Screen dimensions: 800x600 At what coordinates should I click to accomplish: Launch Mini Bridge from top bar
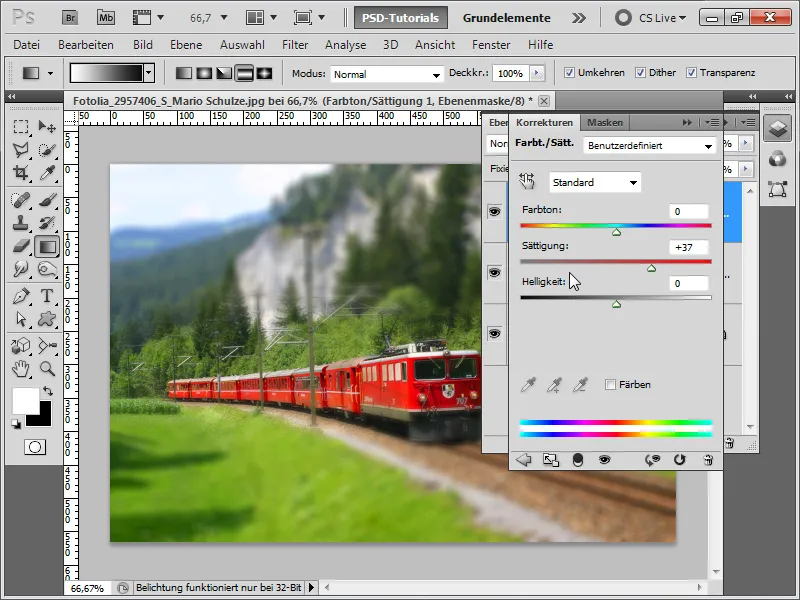click(106, 18)
